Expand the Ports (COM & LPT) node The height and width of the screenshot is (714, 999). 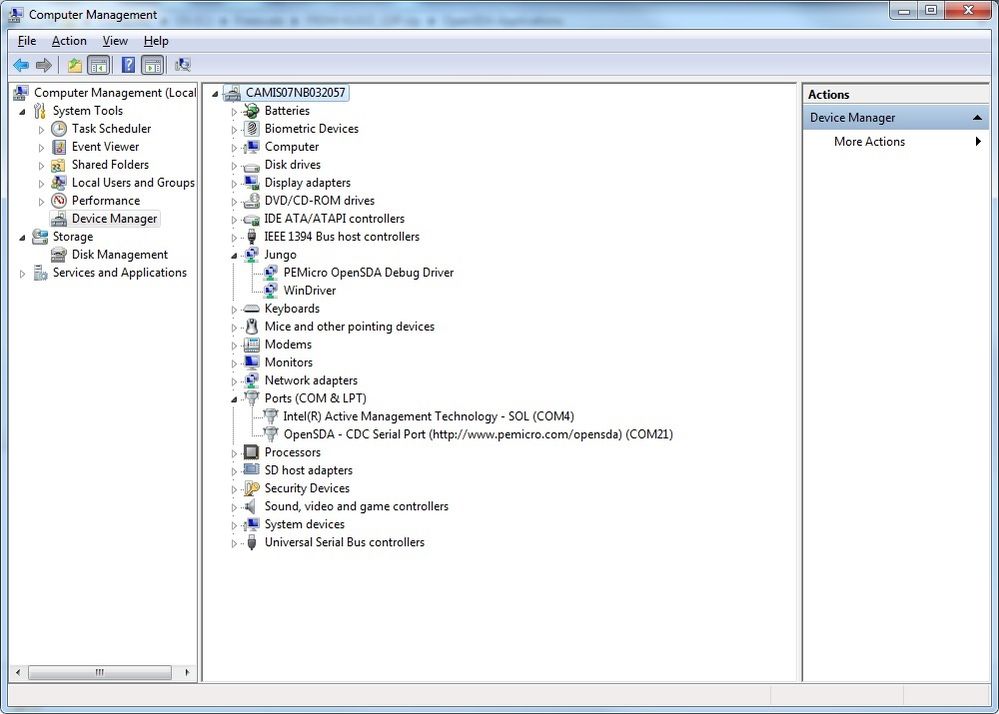click(x=234, y=398)
